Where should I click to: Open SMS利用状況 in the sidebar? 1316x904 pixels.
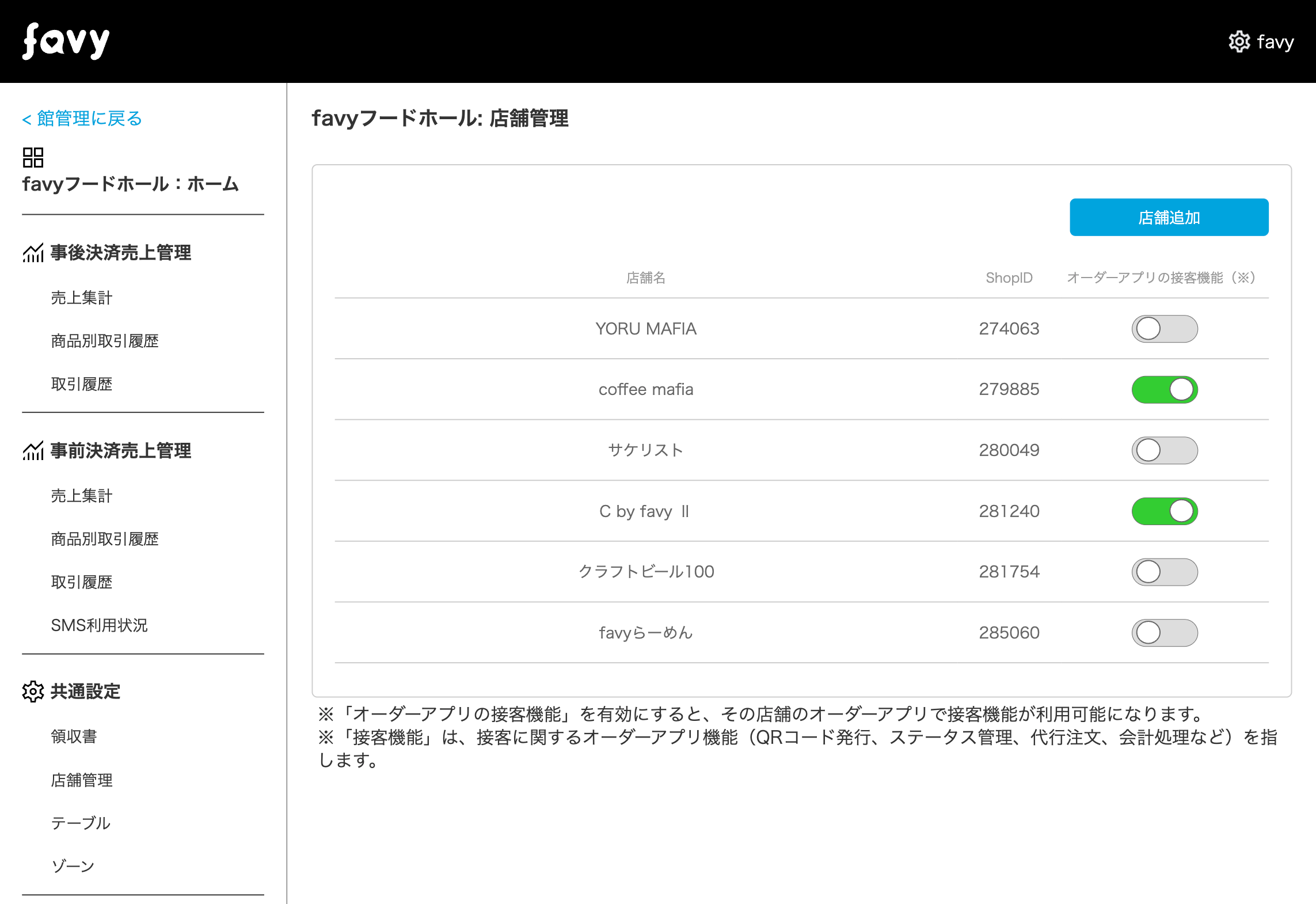(x=99, y=625)
